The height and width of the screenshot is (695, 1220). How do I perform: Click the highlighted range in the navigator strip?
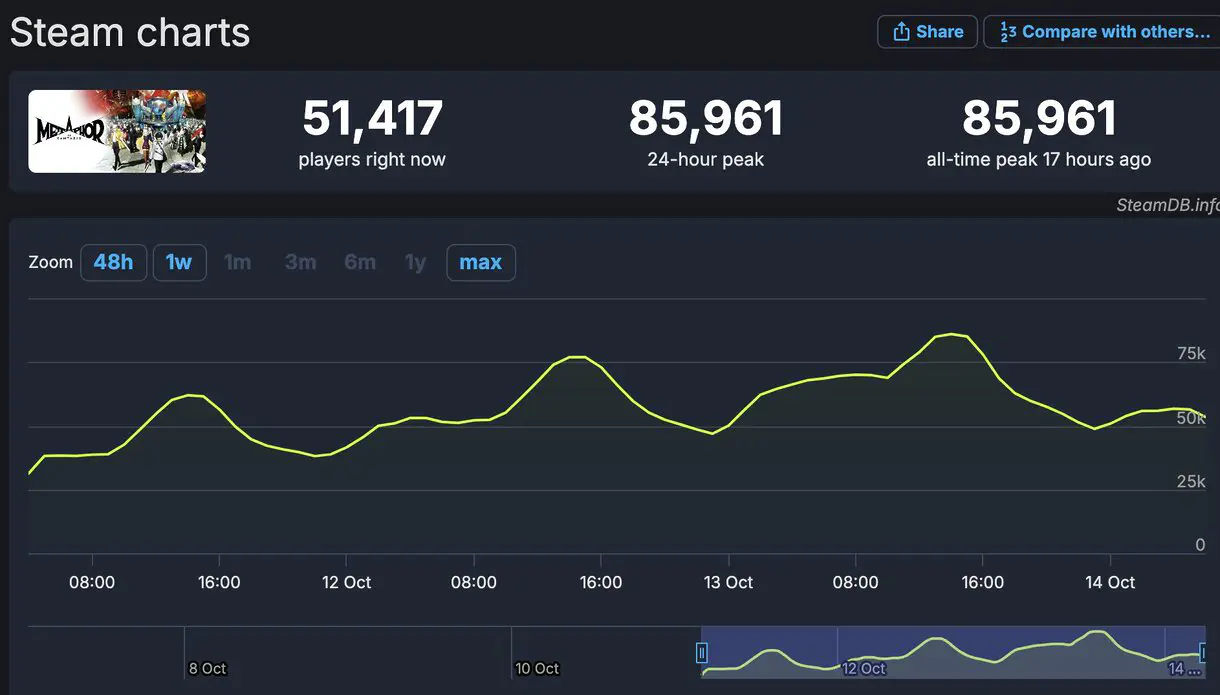tap(953, 653)
